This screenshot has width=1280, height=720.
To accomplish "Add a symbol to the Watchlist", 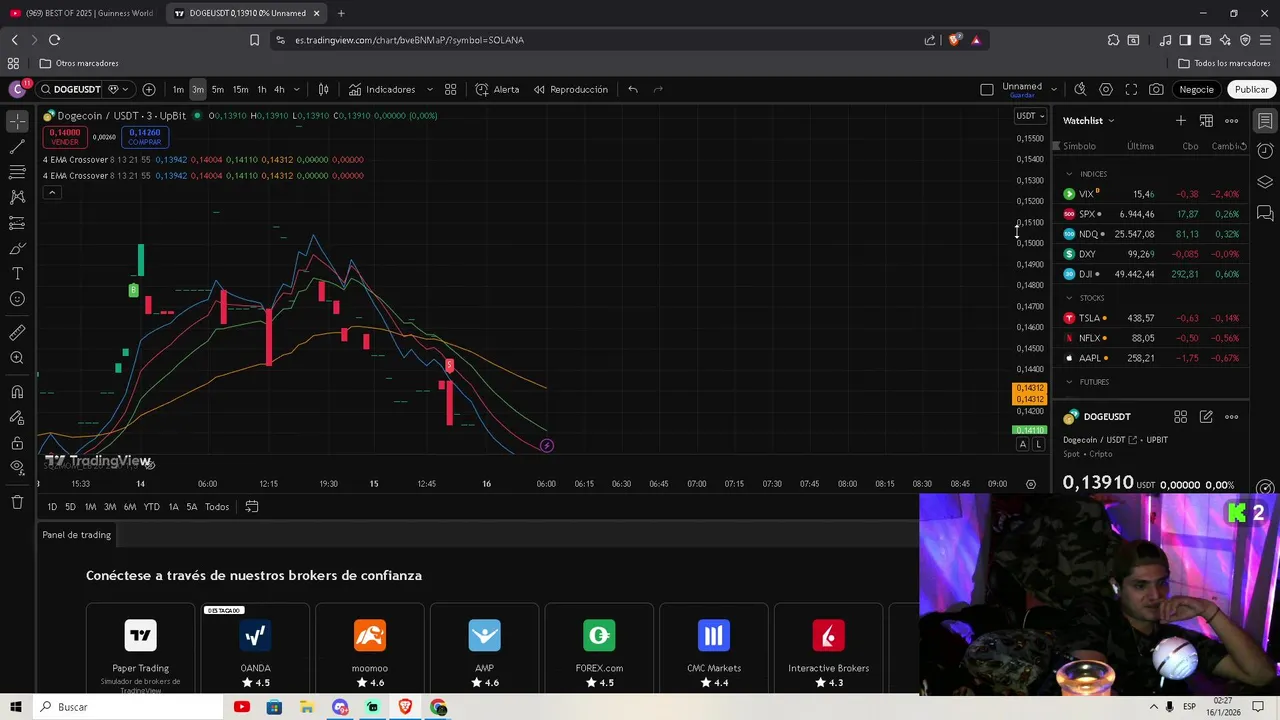I will (1180, 121).
